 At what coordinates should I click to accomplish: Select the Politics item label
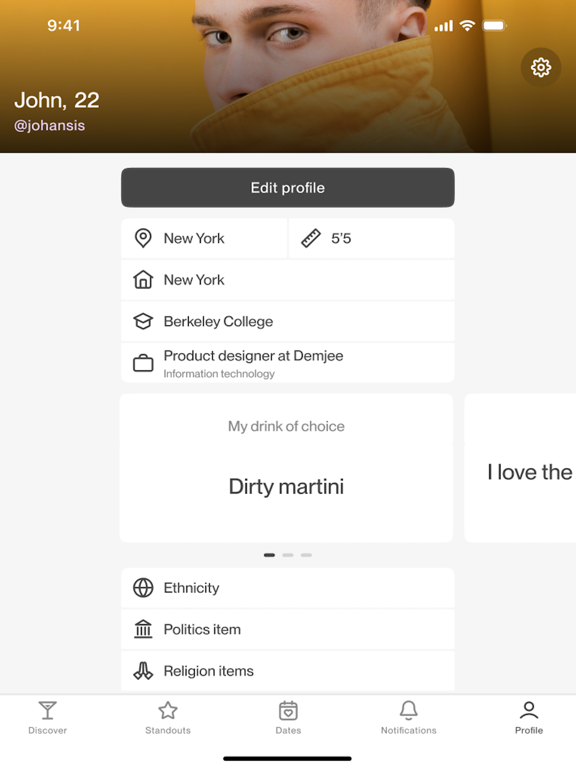point(202,629)
